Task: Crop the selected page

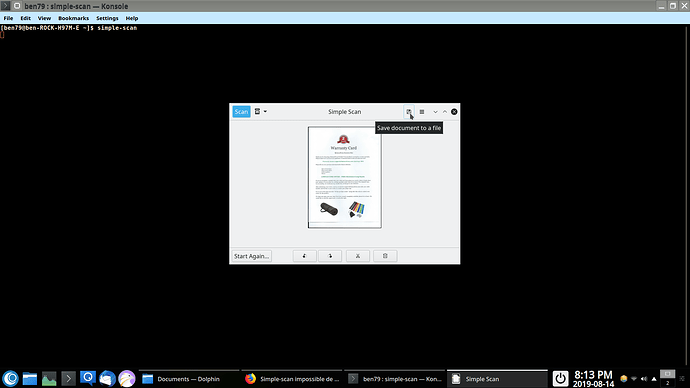Action: click(x=358, y=256)
